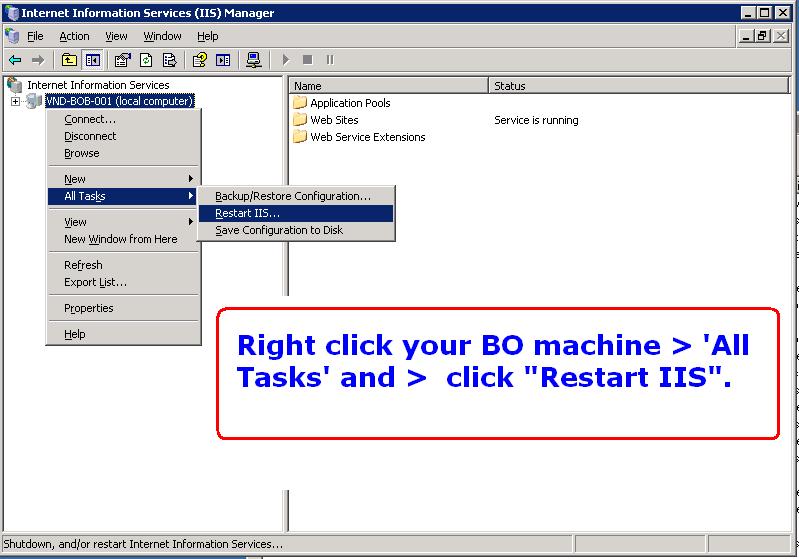799x559 pixels.
Task: Click the MMC console icon beside File
Action: tap(12, 36)
